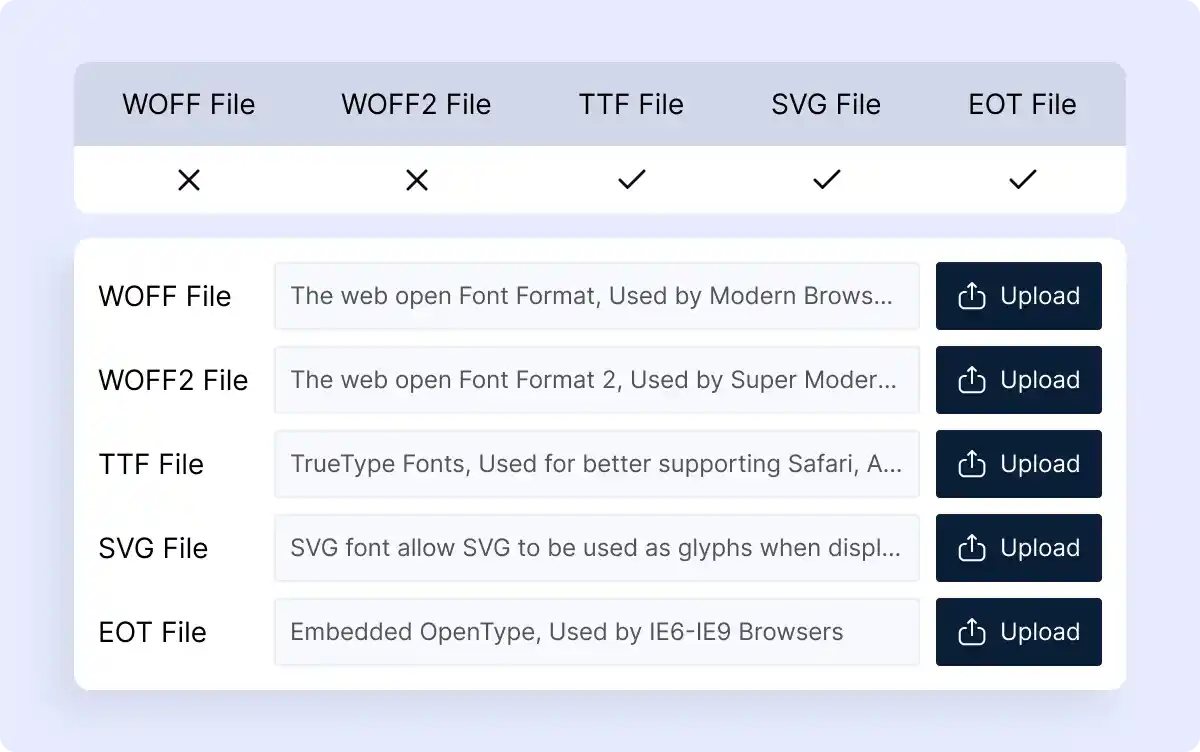The width and height of the screenshot is (1200, 752).
Task: Select the SVG File column header
Action: coord(826,105)
